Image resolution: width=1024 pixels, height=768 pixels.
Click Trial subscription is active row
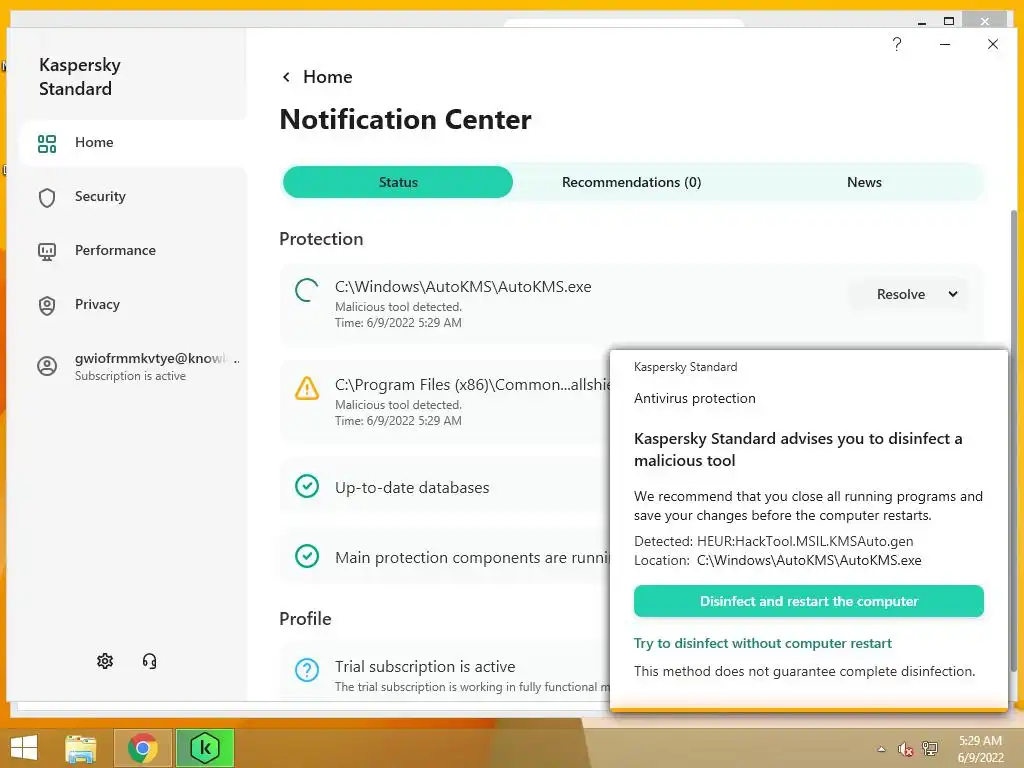[x=445, y=672]
